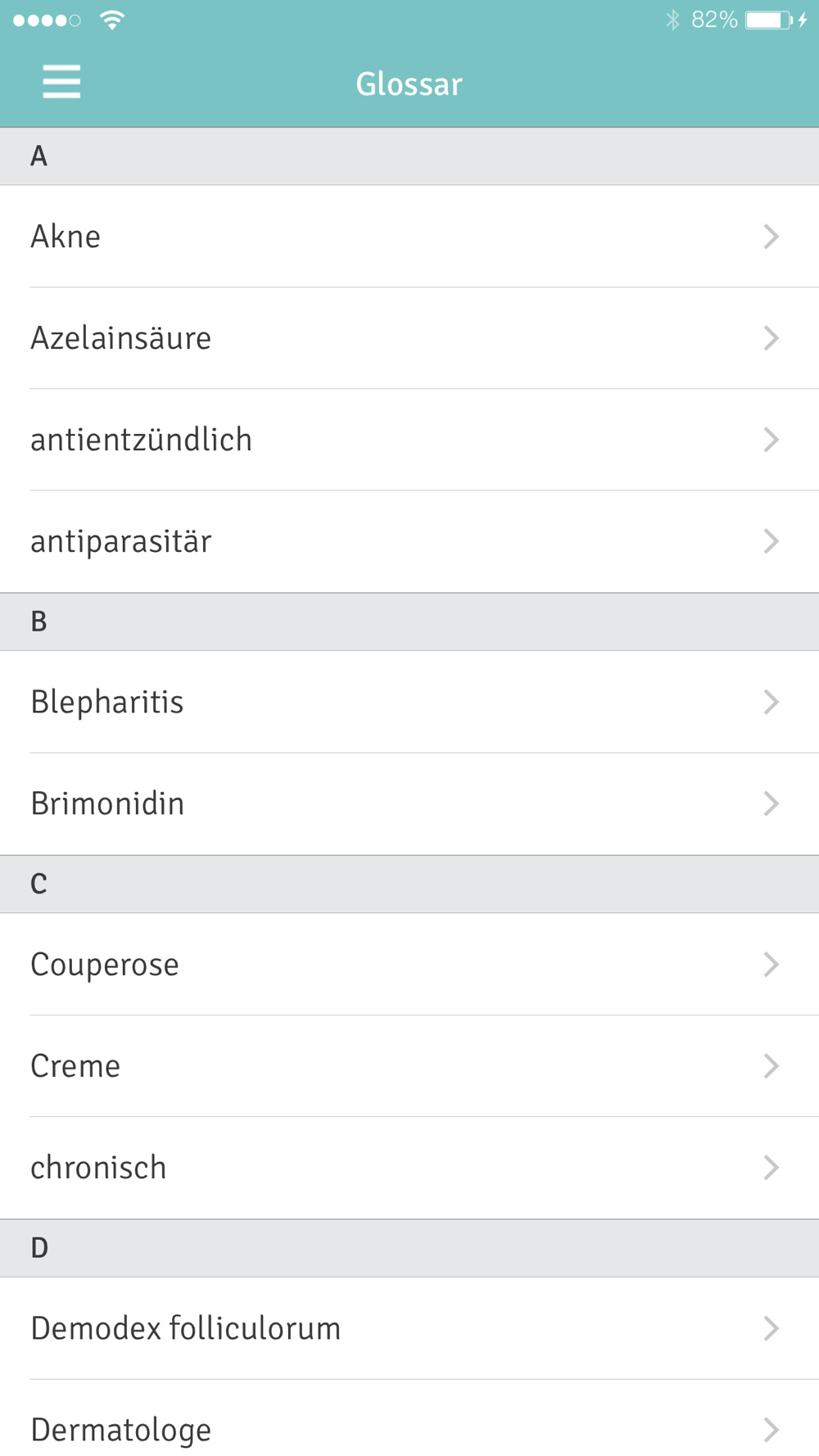Viewport: 819px width, 1456px height.
Task: Open the antiparasitär glossary entry
Action: click(x=409, y=541)
